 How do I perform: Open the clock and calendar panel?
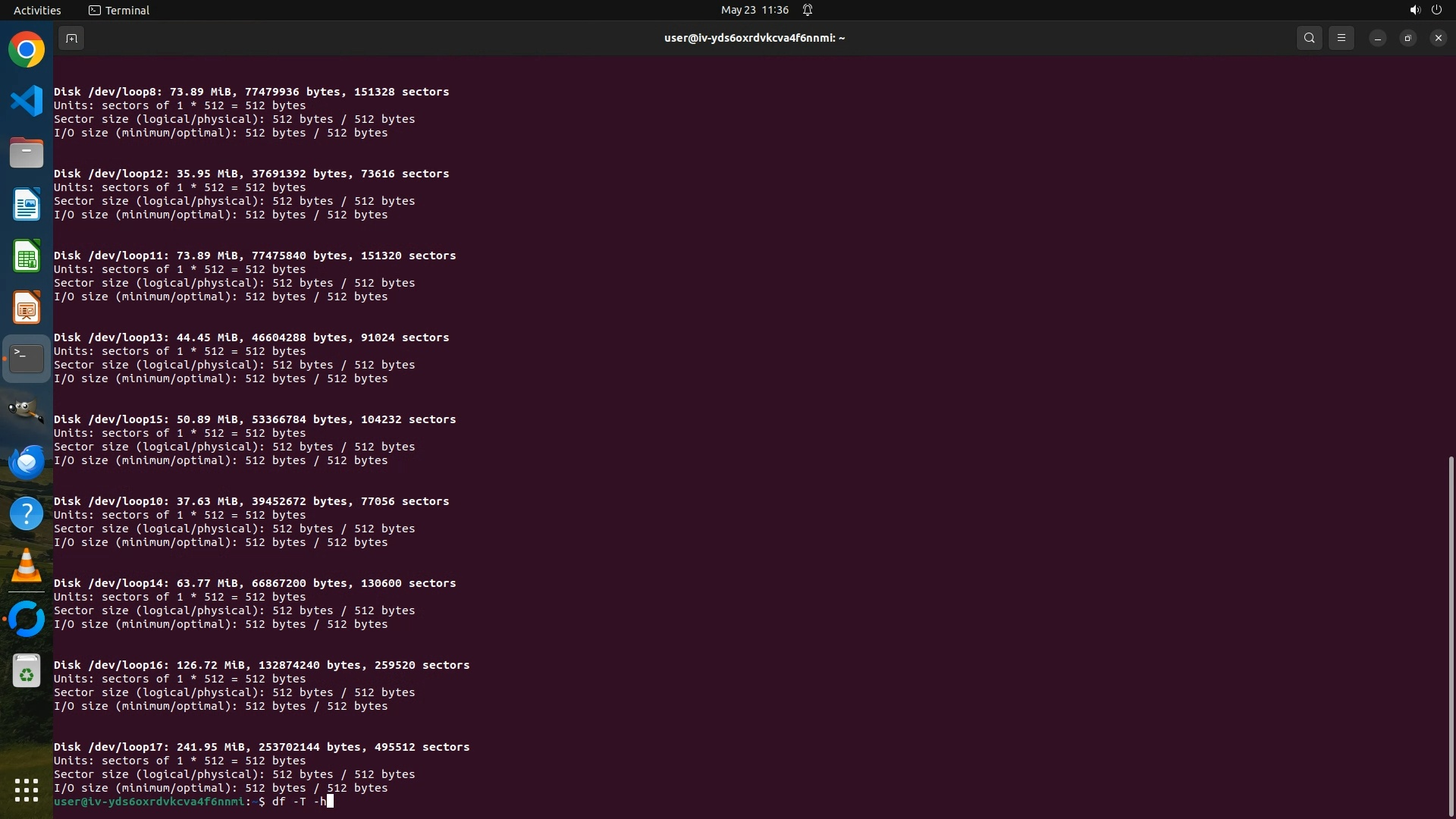754,10
